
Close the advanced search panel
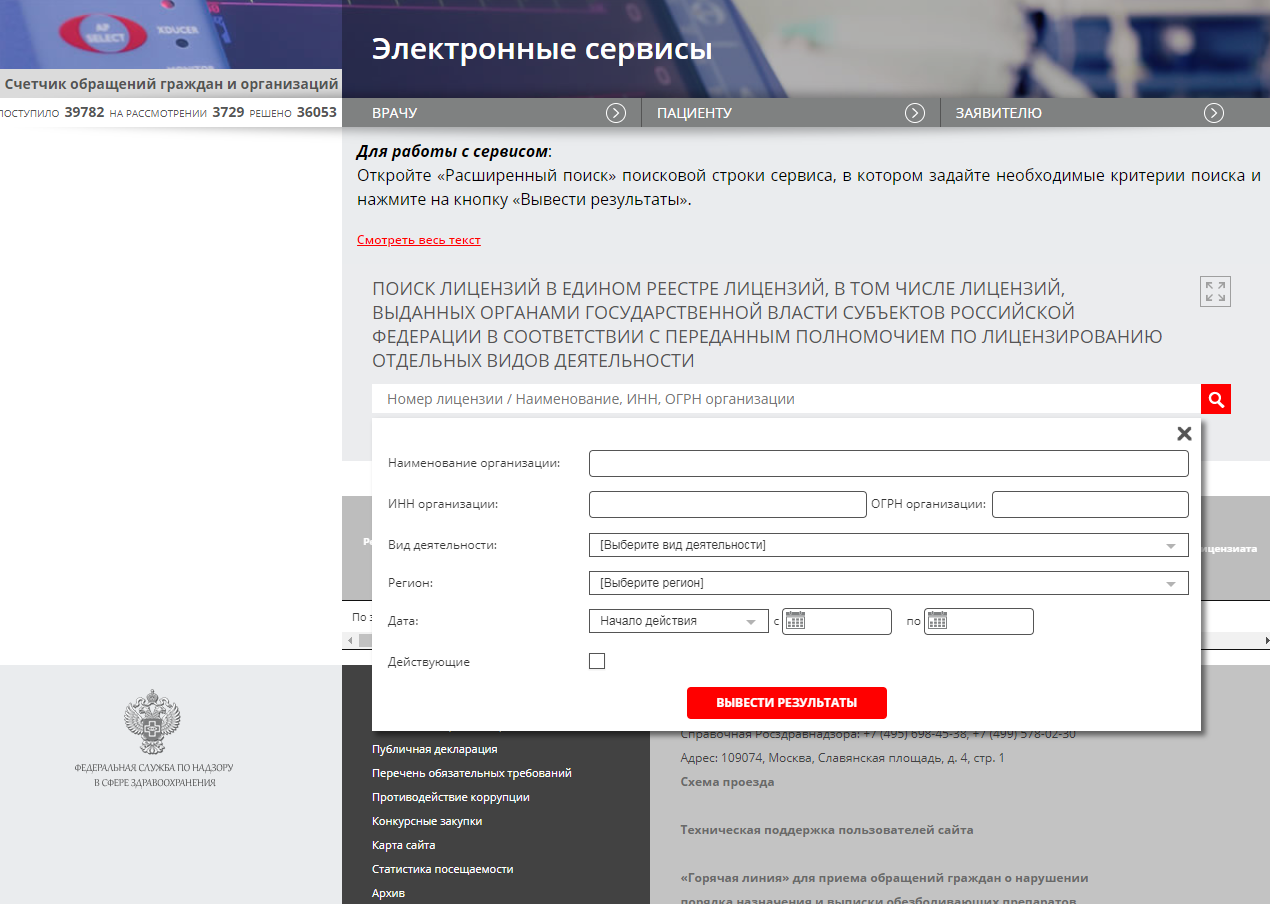click(1184, 434)
